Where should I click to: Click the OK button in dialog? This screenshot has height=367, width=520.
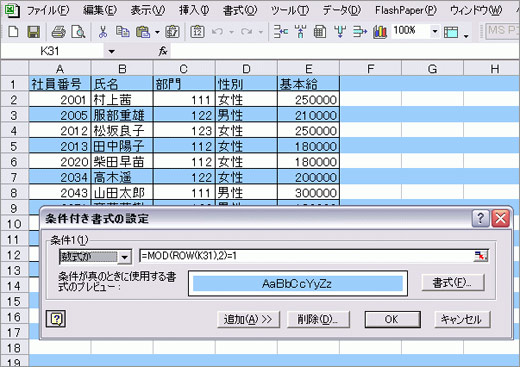tap(392, 319)
